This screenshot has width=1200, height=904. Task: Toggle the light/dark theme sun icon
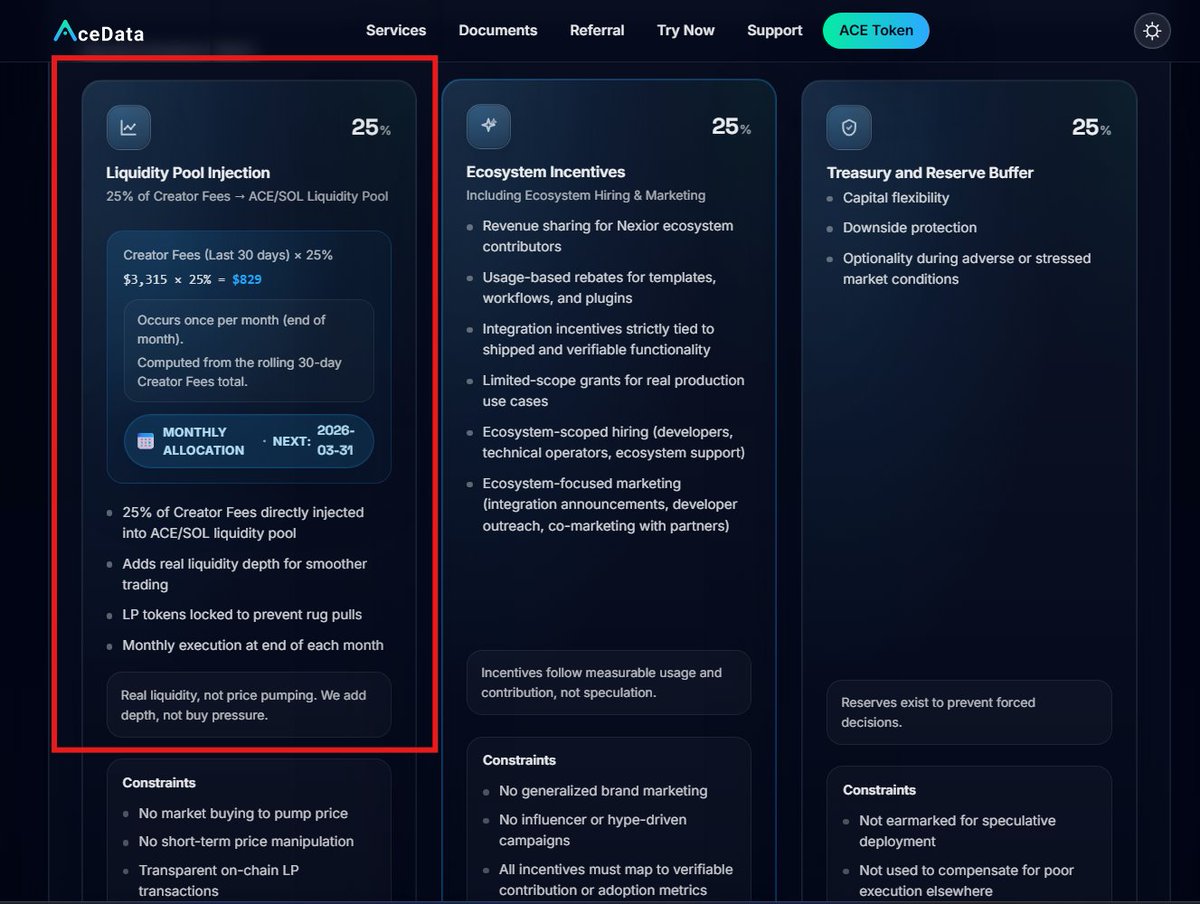pos(1152,31)
